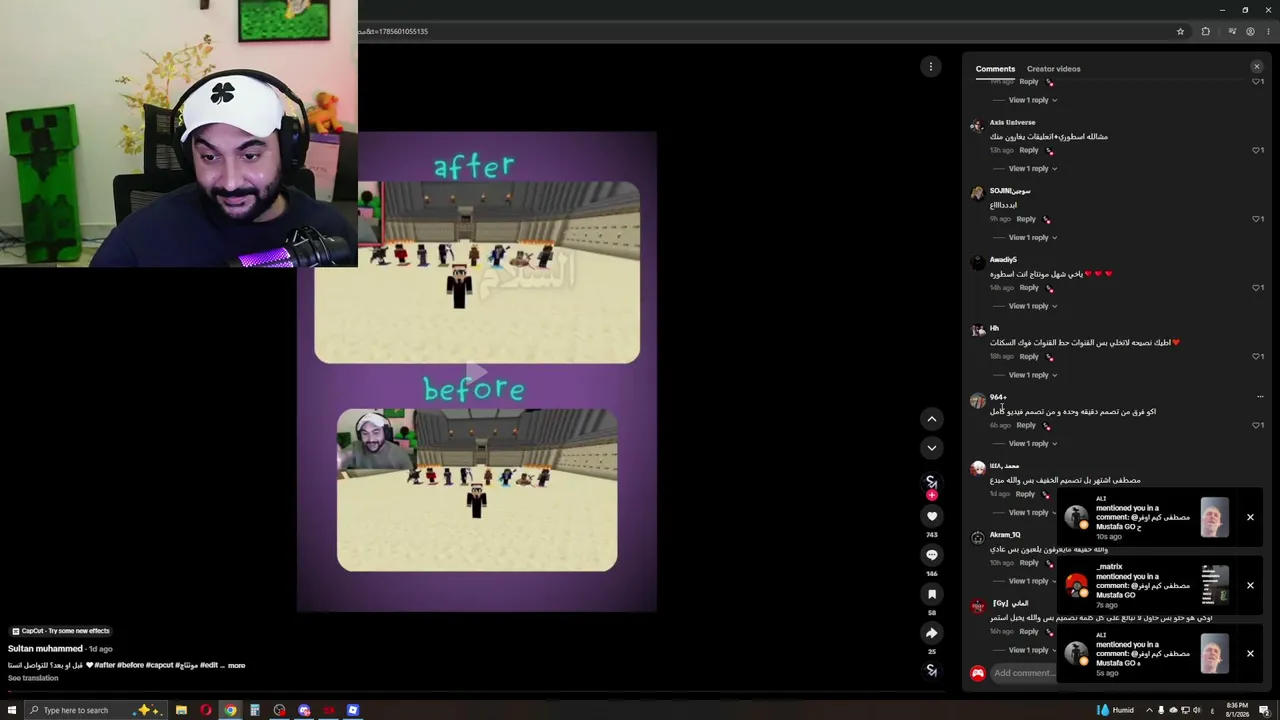Viewport: 1280px width, 720px height.
Task: Go to the next video
Action: (931, 447)
